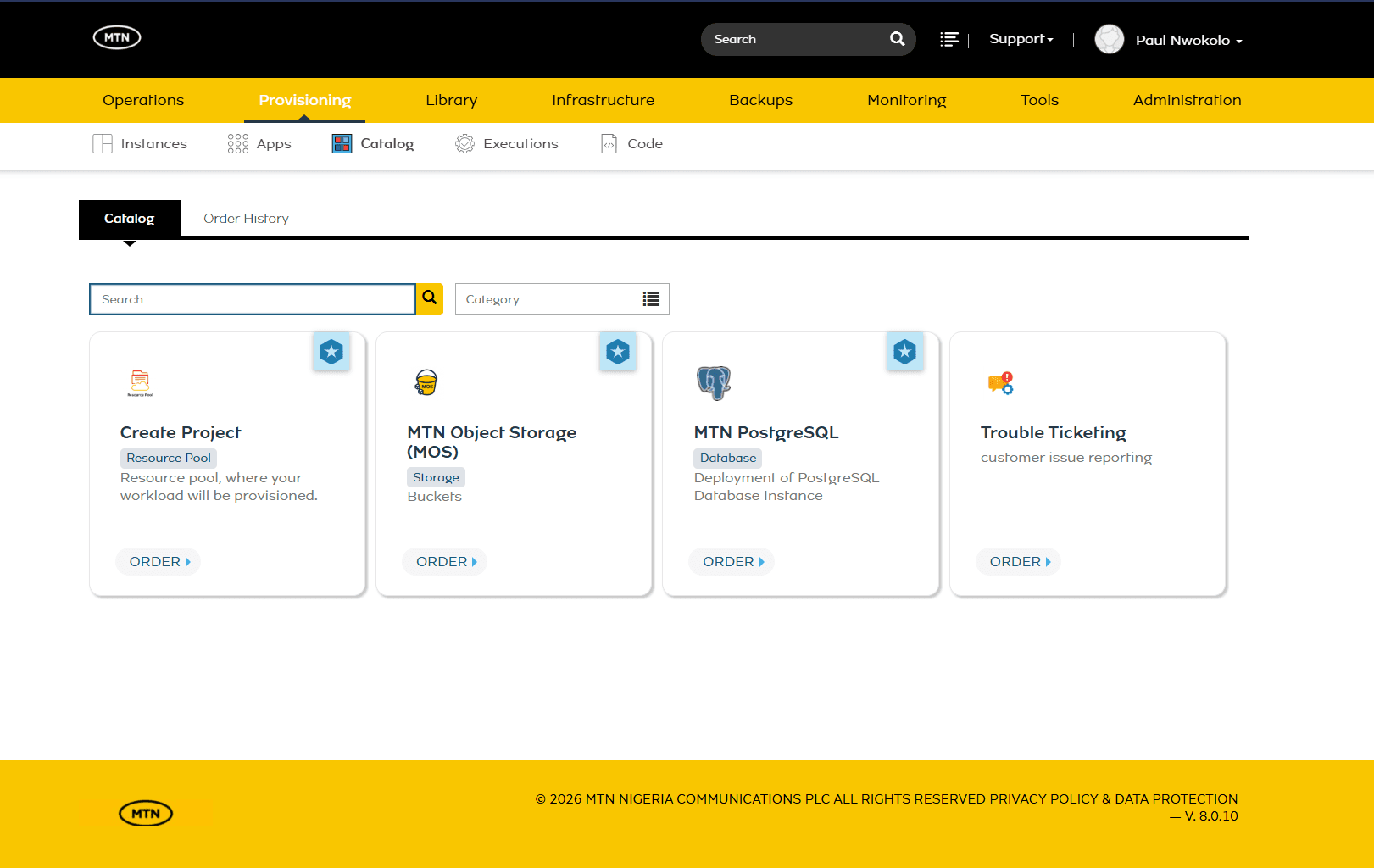Screen dimensions: 1374x868
Task: Order the Create Project item
Action: [x=159, y=561]
